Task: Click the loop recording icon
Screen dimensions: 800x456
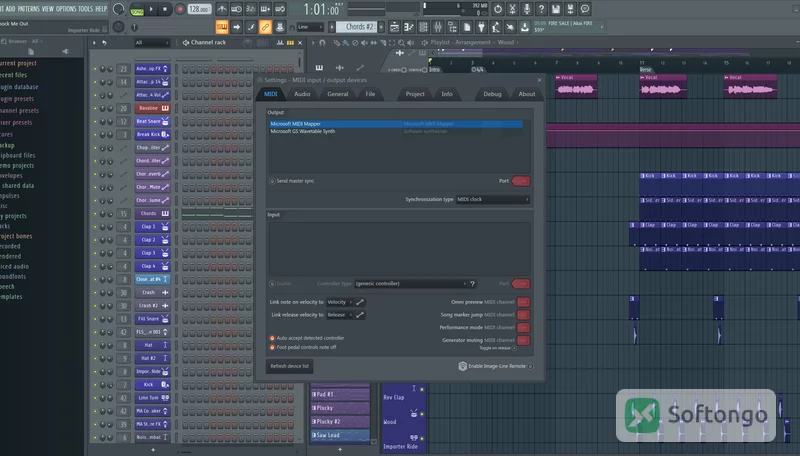Action: point(280,9)
